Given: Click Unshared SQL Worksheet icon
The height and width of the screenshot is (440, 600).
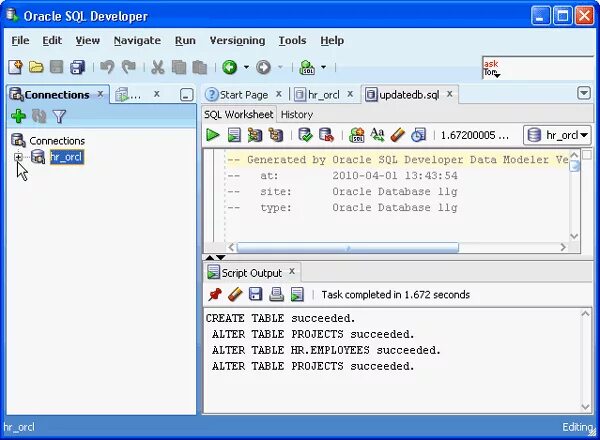Looking at the screenshot, I should (357, 135).
